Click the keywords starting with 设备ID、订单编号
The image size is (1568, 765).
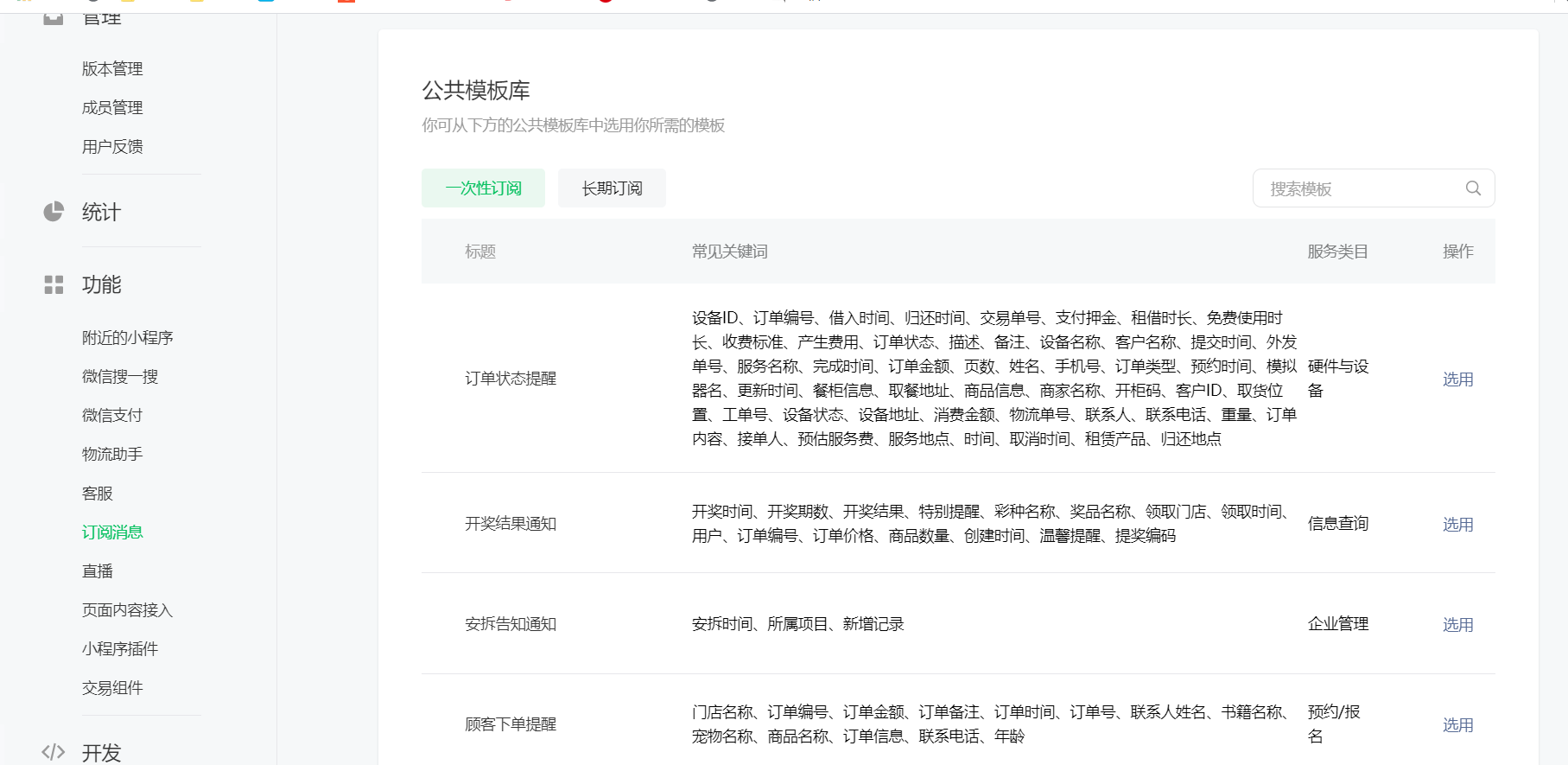[x=994, y=378]
